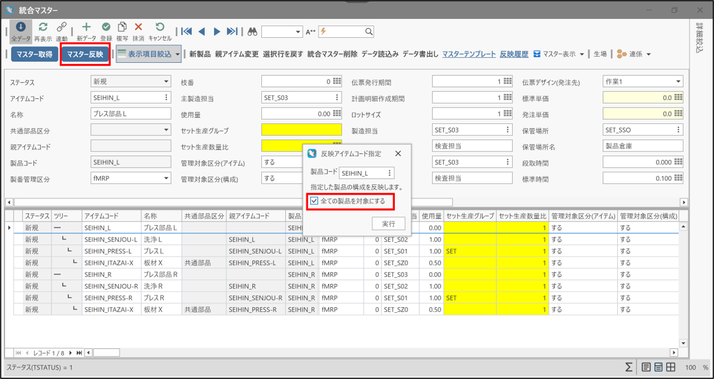Click 実行 button in dialog
This screenshot has height=379, width=714.
tap(388, 224)
